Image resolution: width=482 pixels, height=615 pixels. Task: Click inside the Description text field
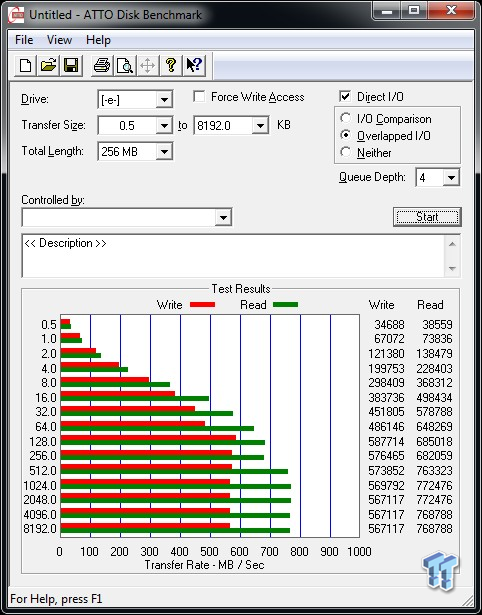[x=234, y=256]
